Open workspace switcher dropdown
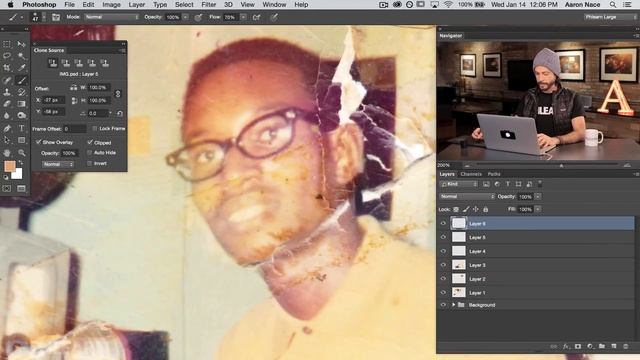The height and width of the screenshot is (360, 640). [x=610, y=17]
